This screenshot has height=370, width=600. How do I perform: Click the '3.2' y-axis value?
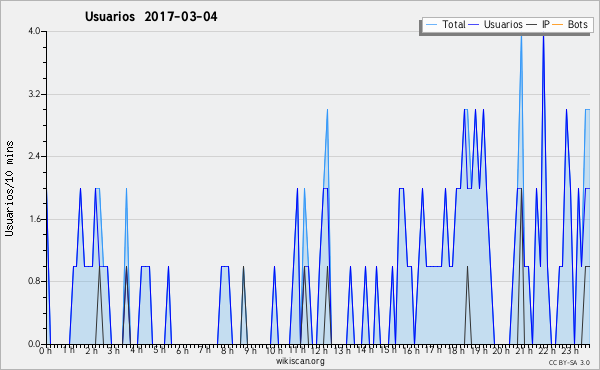click(x=34, y=94)
